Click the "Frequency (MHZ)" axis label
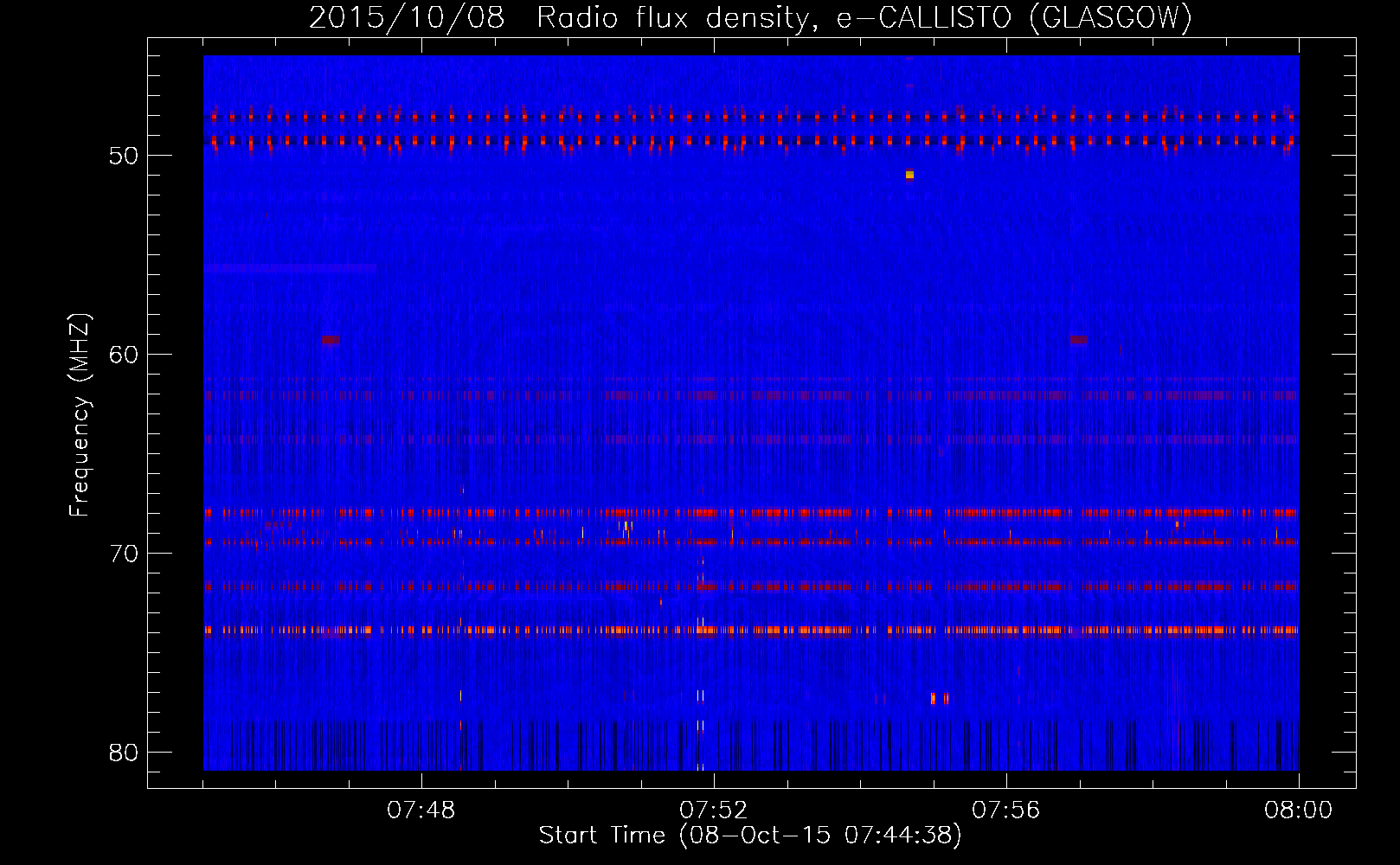 pos(80,415)
